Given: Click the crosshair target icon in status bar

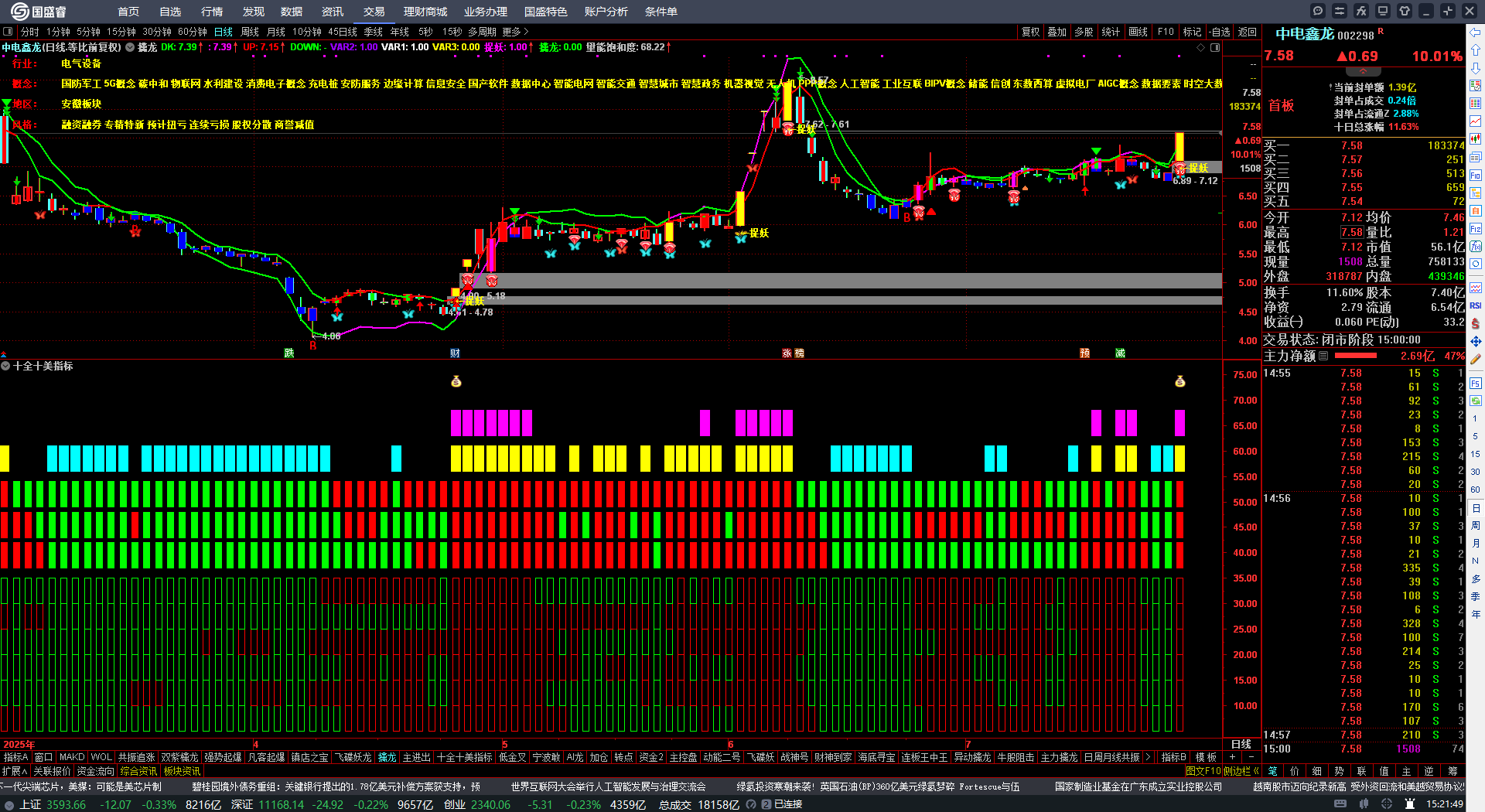Looking at the screenshot, I should (1388, 804).
